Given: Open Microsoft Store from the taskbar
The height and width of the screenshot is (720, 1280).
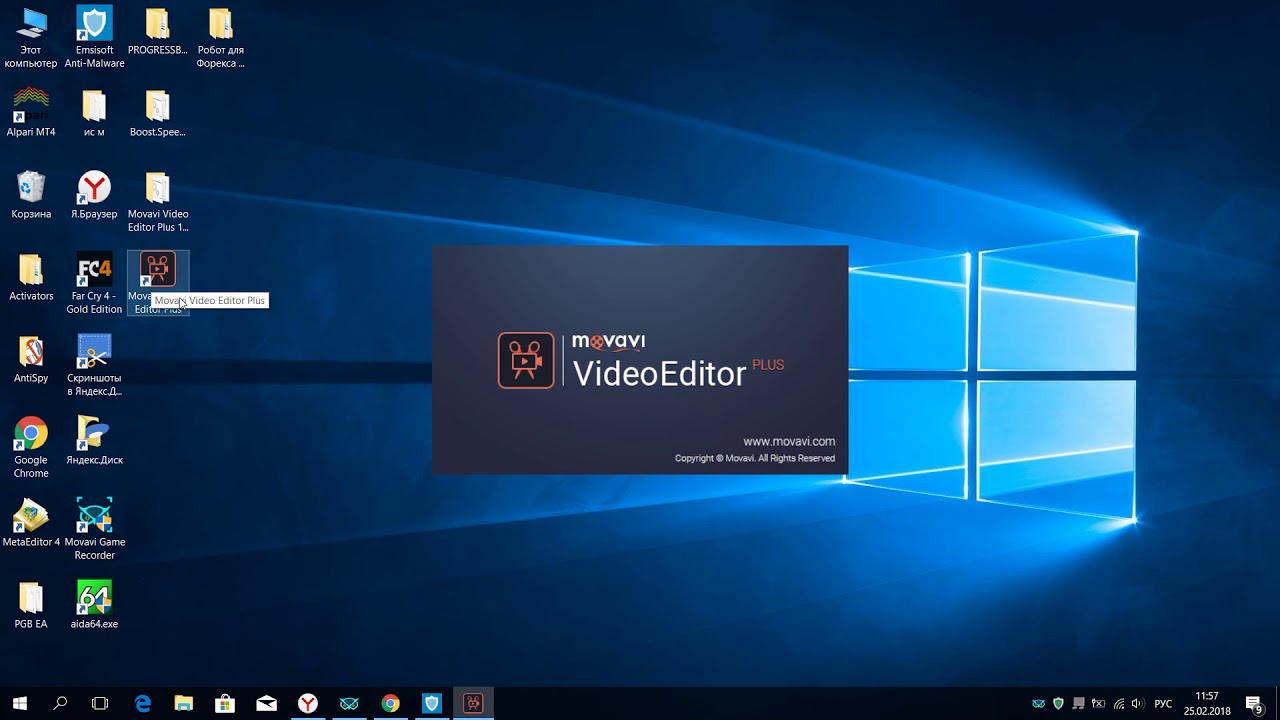Looking at the screenshot, I should (225, 704).
